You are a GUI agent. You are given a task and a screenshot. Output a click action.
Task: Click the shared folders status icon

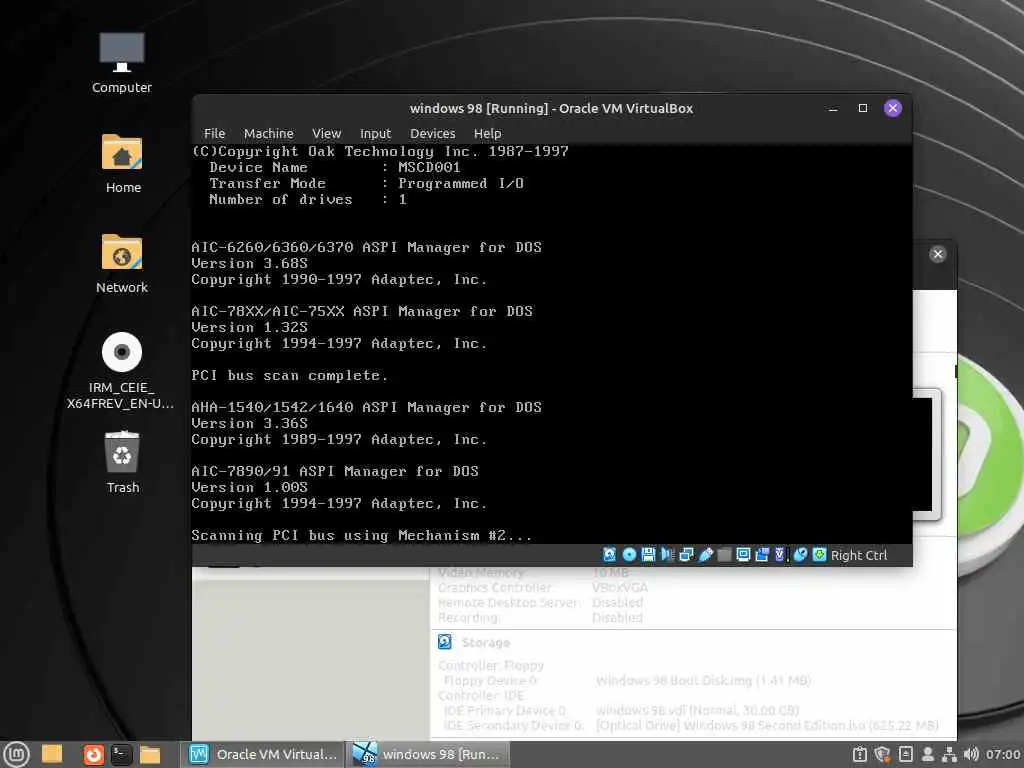724,554
